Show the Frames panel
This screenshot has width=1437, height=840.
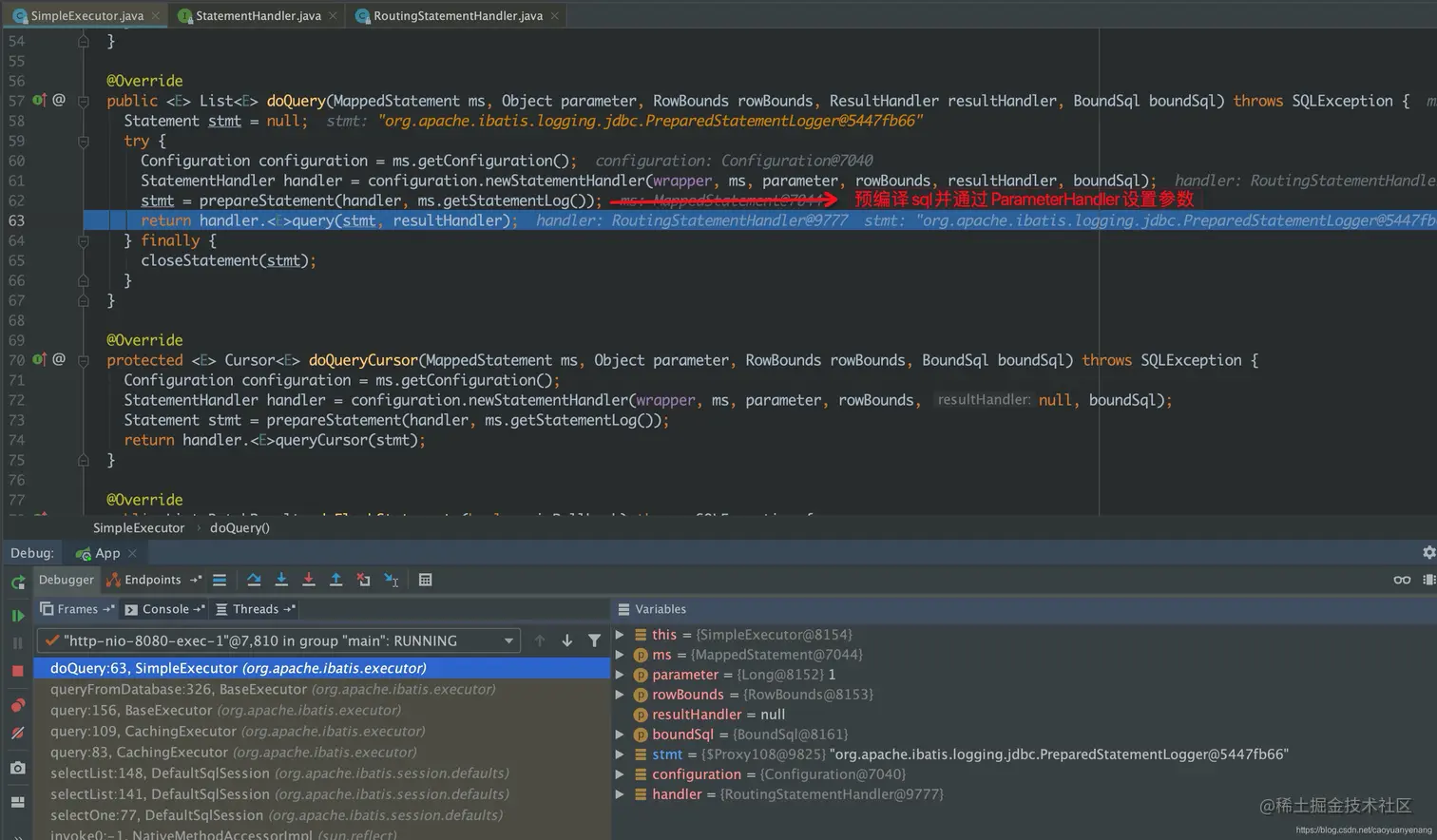[77, 609]
